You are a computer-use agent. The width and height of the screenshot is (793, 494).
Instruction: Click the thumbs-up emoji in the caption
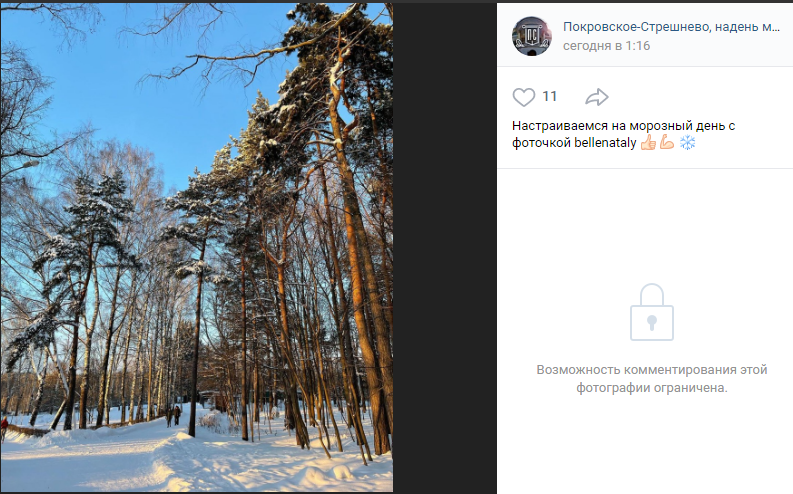[648, 143]
